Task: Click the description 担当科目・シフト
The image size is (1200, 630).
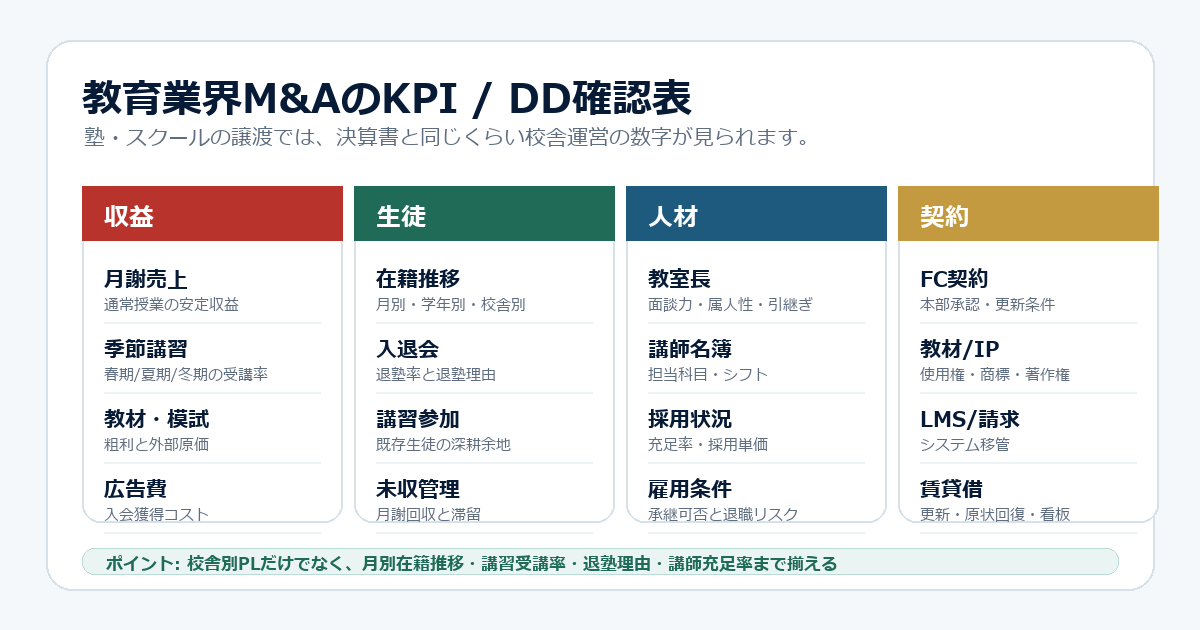Action: click(x=708, y=375)
